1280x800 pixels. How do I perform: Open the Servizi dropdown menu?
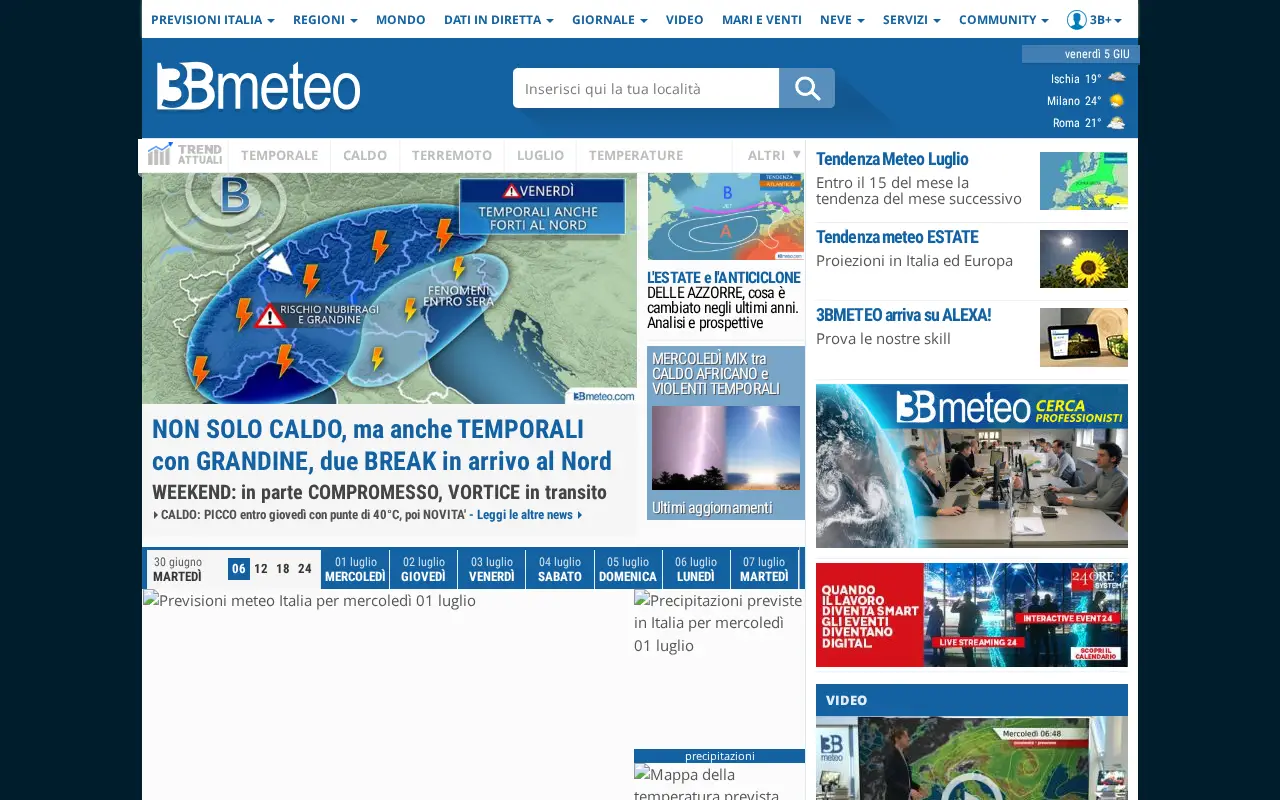point(912,19)
